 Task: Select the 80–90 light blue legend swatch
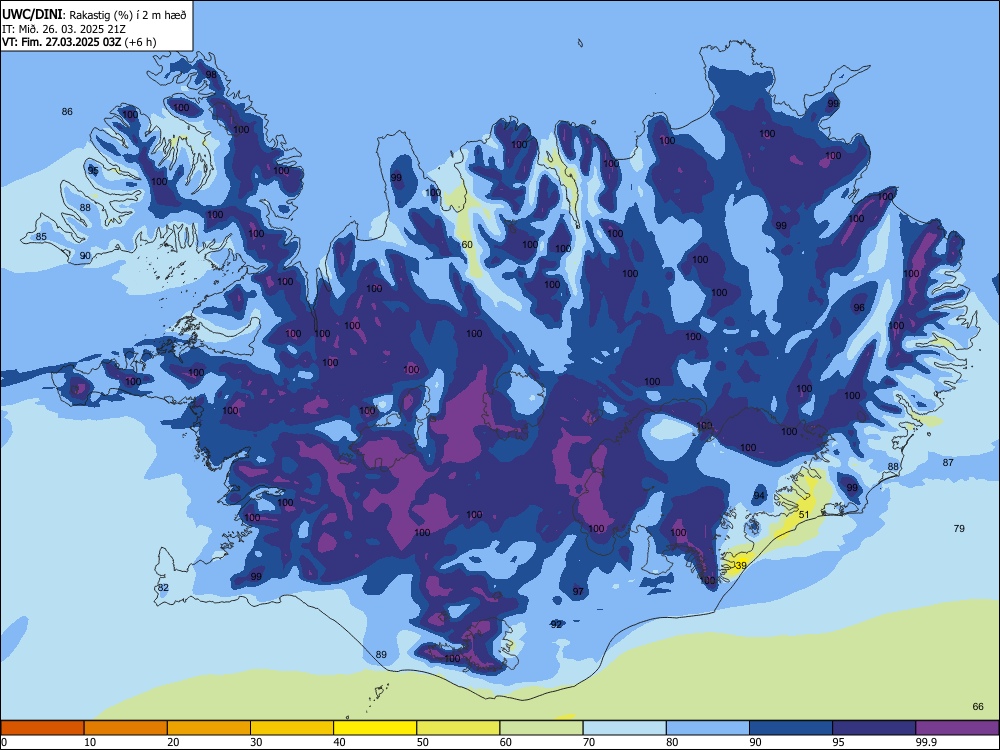point(708,728)
